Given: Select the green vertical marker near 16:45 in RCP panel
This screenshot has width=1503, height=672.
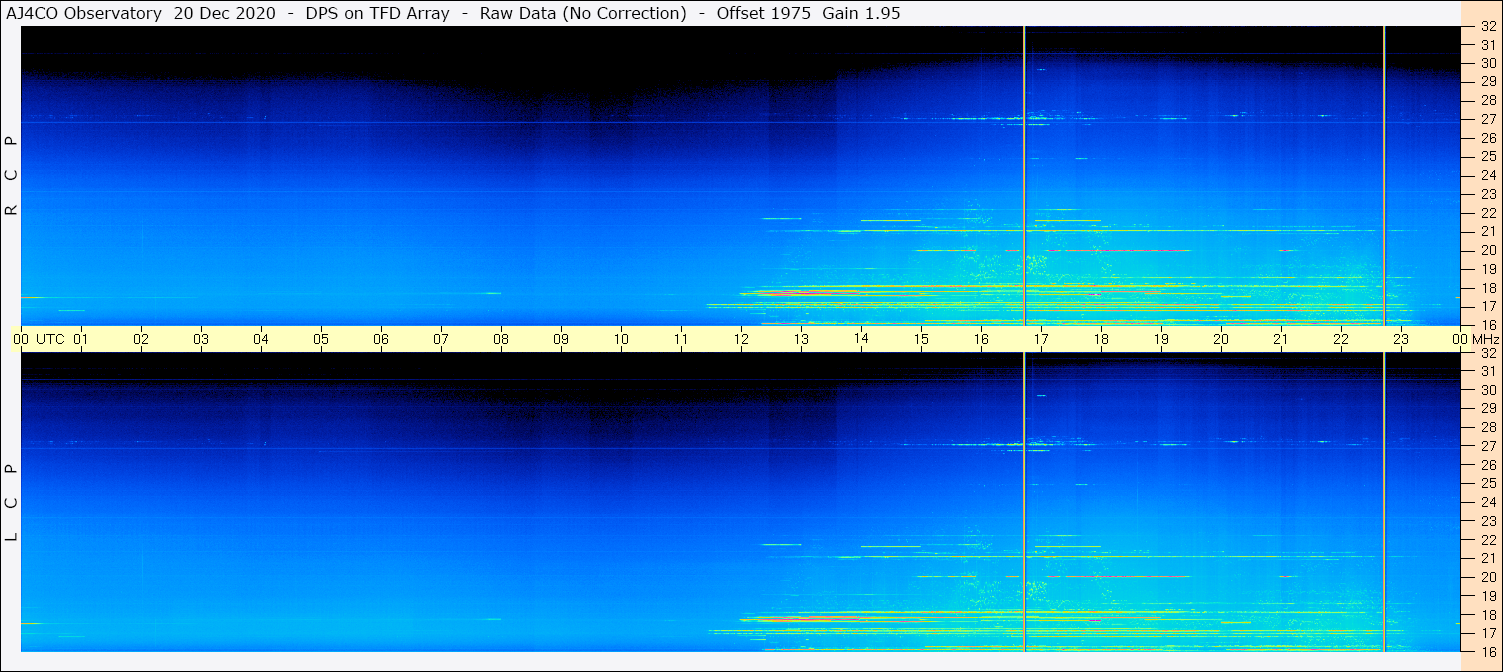Looking at the screenshot, I should click(x=1024, y=176).
